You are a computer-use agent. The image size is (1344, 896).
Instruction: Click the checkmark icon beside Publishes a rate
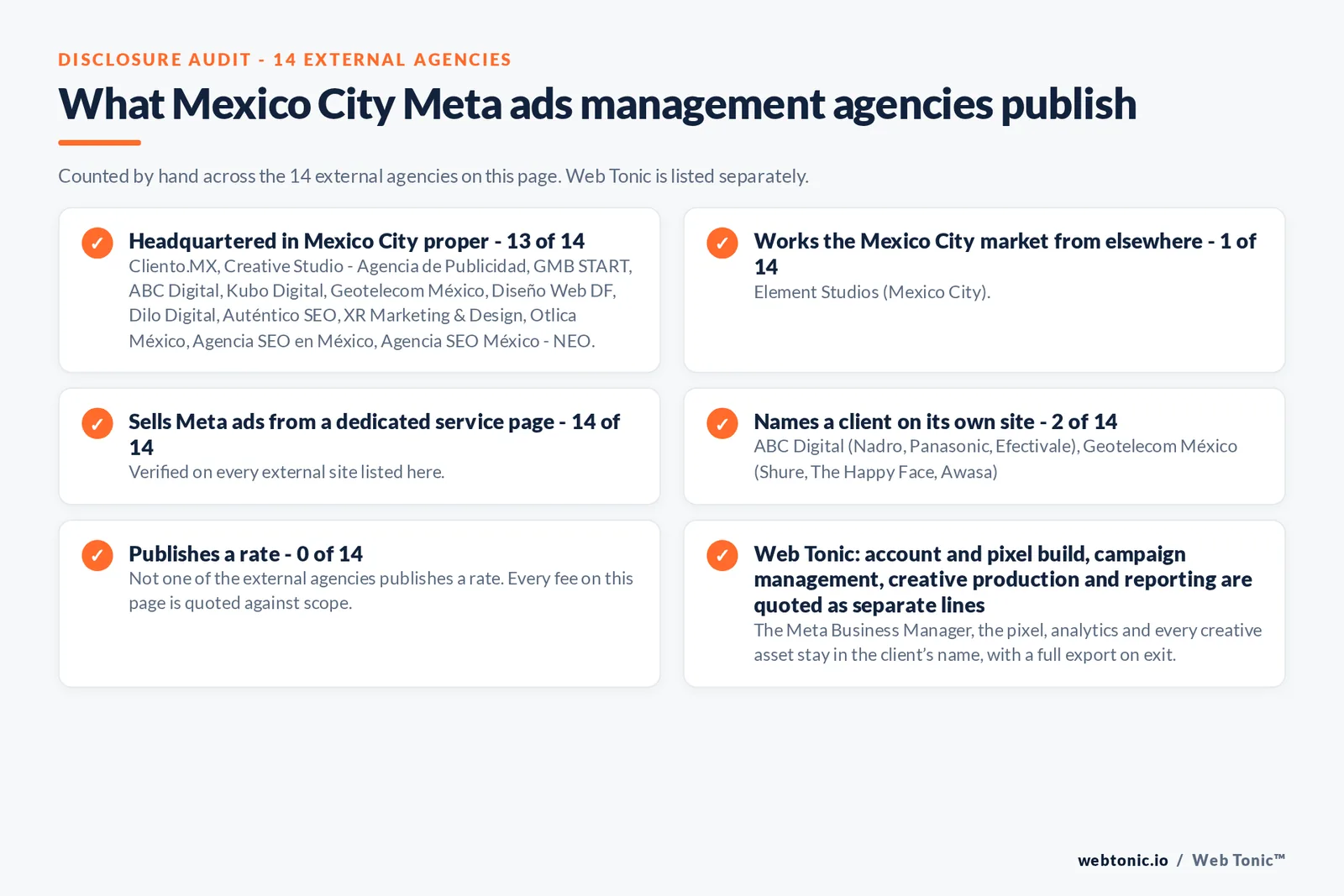(x=97, y=555)
